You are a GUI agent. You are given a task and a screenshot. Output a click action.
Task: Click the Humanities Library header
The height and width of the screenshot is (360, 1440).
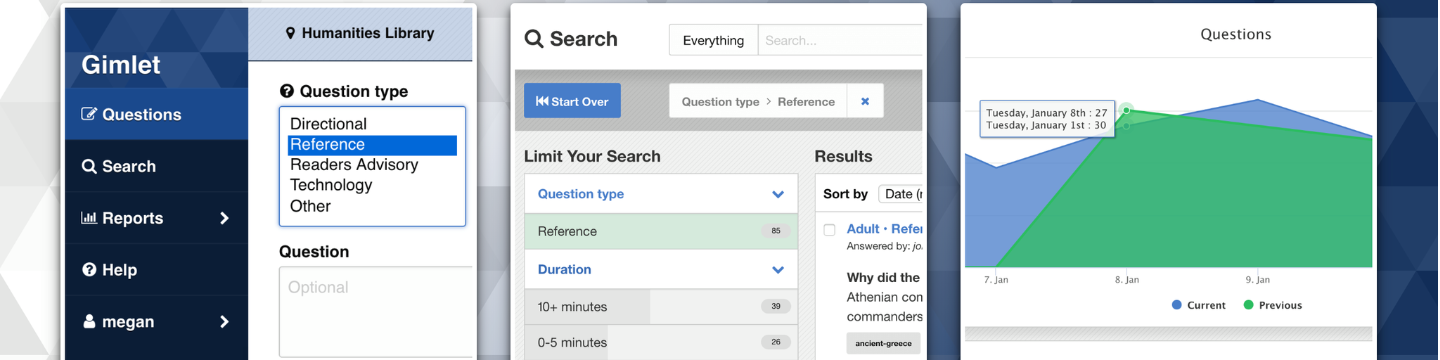(x=360, y=33)
